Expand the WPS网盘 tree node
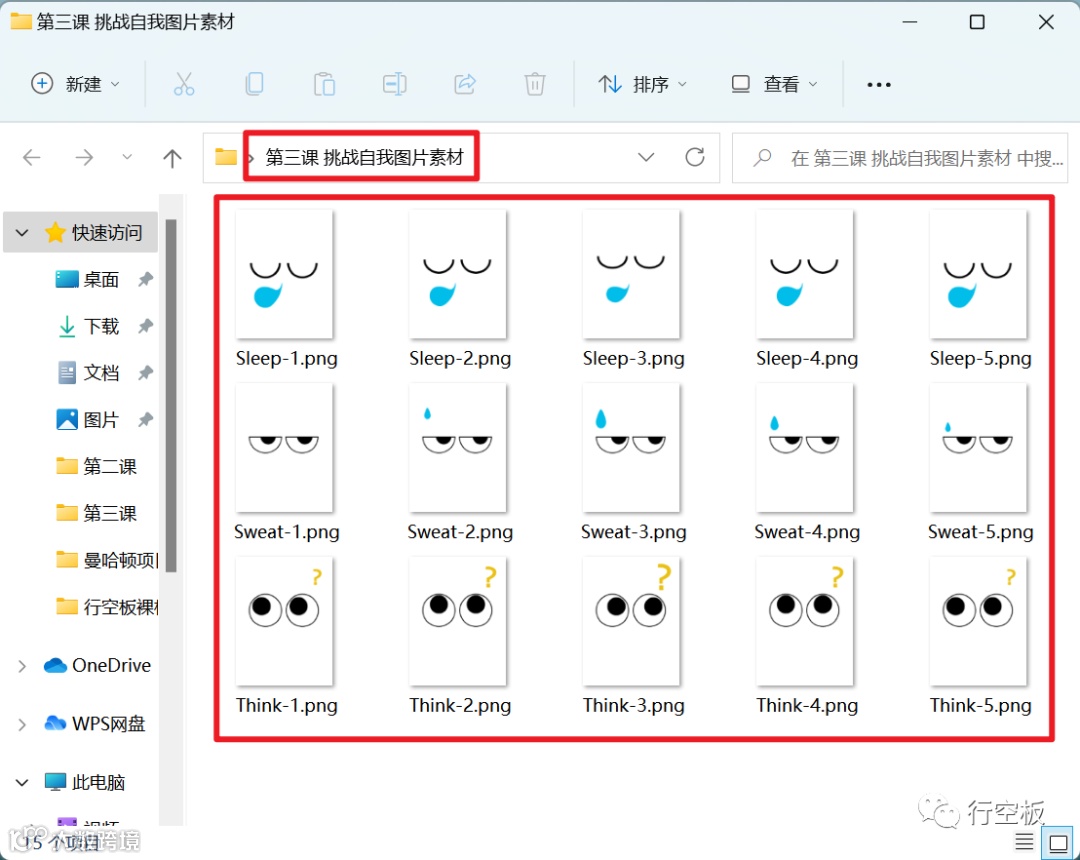 click(22, 724)
